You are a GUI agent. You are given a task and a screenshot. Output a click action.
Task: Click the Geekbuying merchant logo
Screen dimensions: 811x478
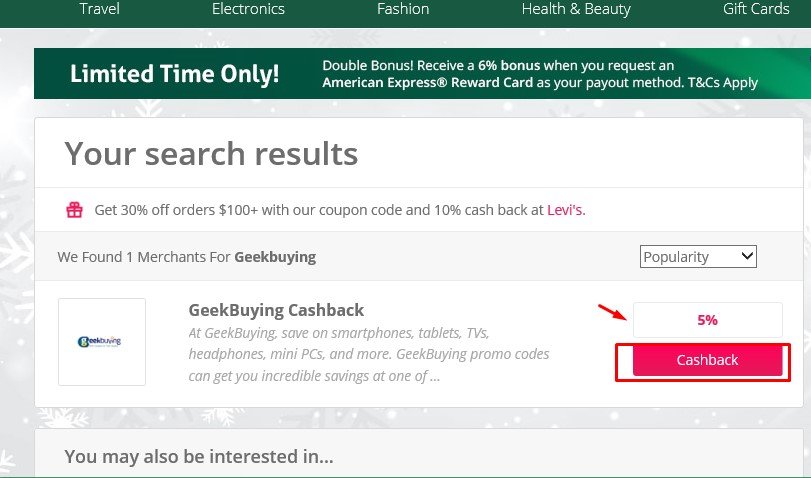[x=101, y=341]
